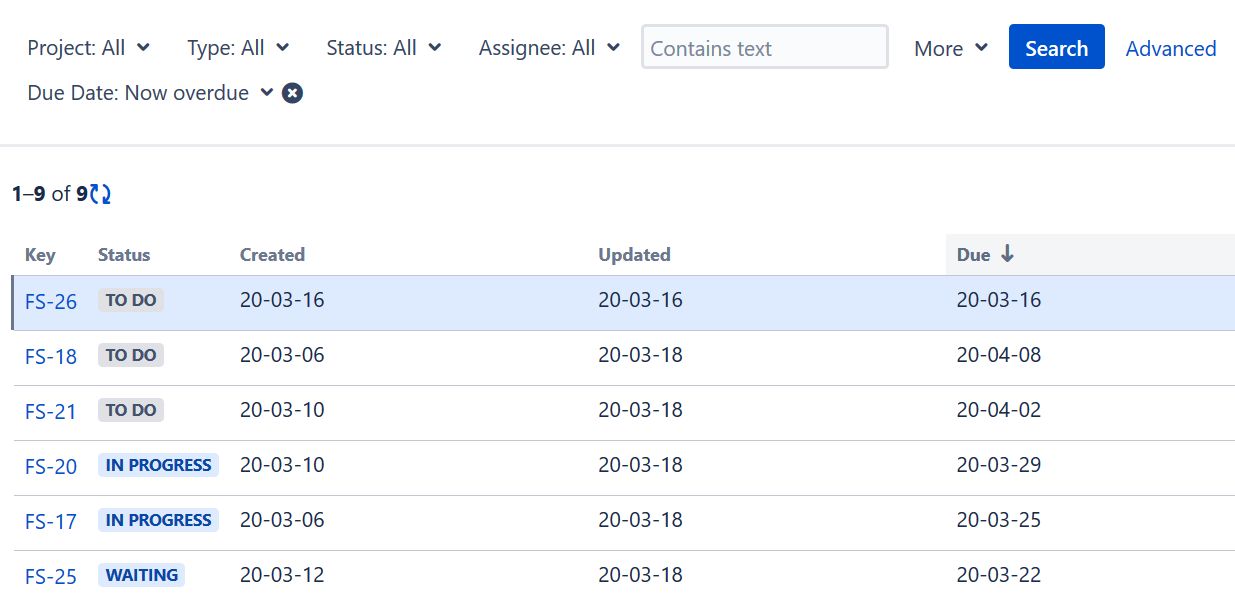Expand the More filters menu
The height and width of the screenshot is (605, 1235).
948,47
